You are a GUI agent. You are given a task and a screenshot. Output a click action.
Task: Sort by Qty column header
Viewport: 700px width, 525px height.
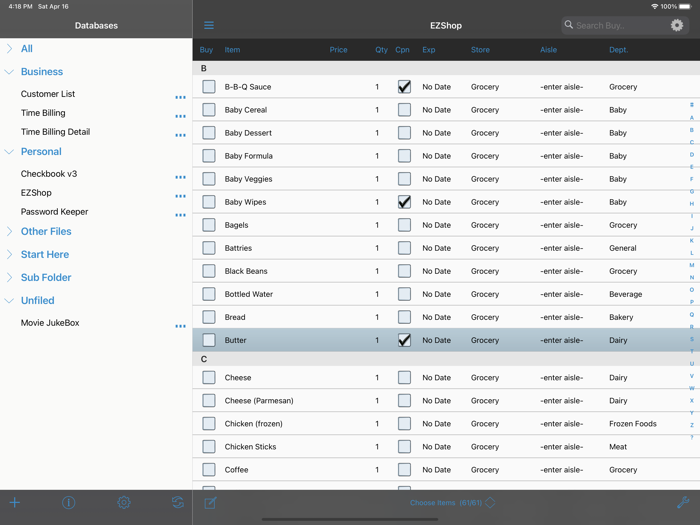[381, 50]
